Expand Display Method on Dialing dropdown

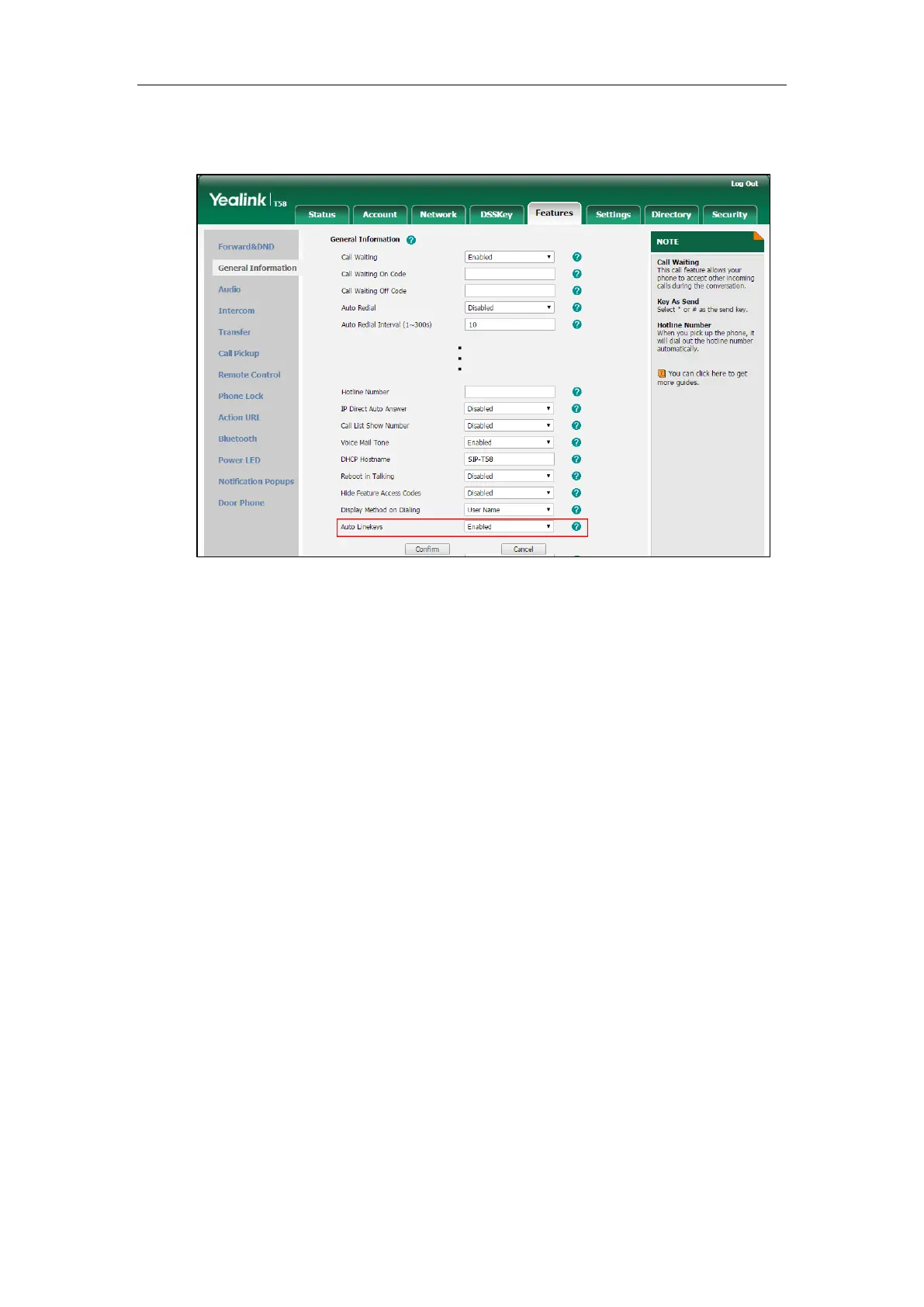pos(509,510)
